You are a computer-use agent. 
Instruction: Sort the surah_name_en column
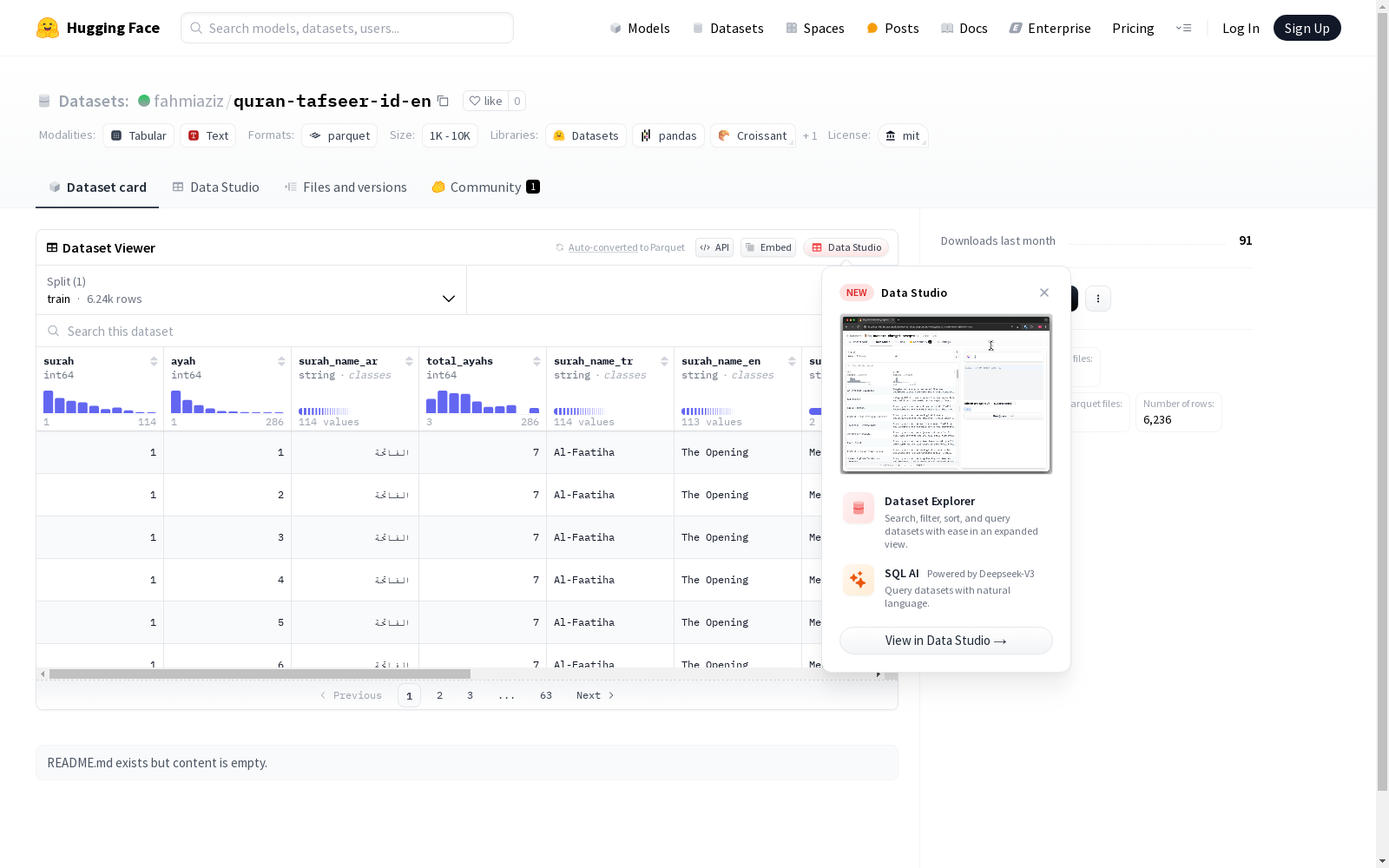[x=792, y=361]
